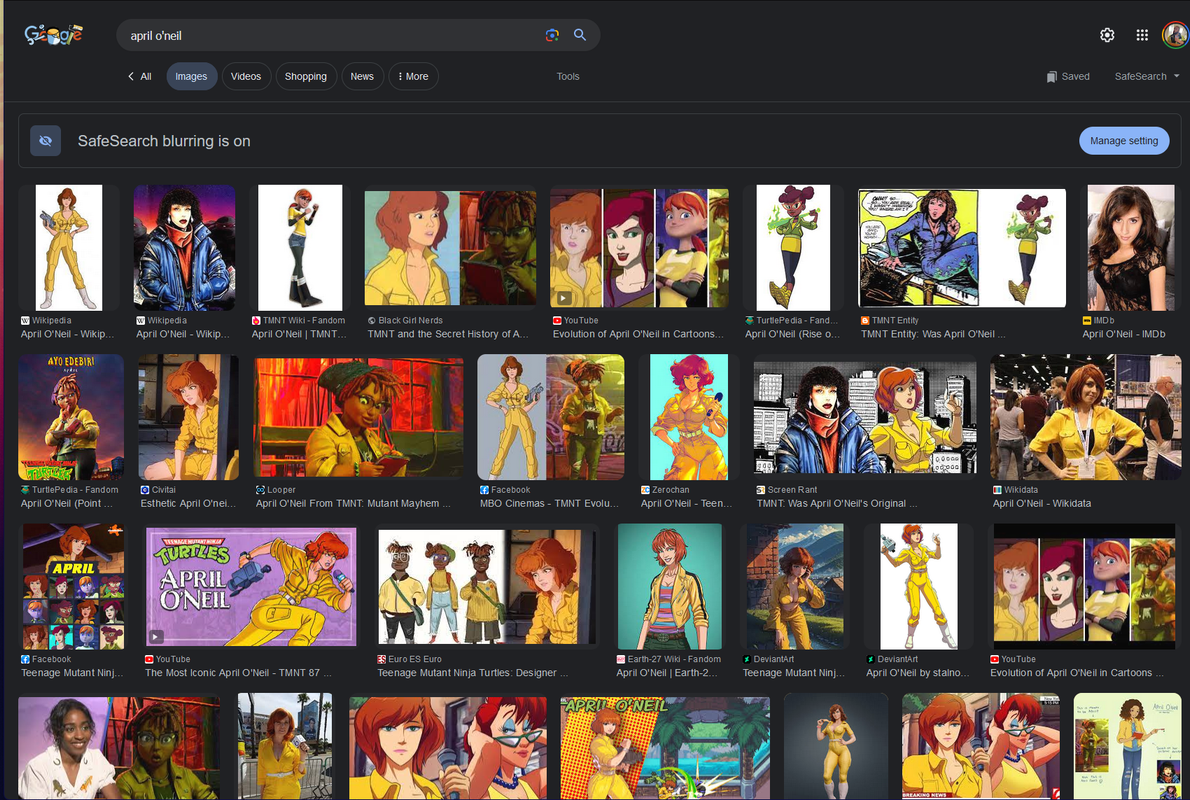Click video play badge on Evolution thumbnail
Image resolution: width=1190 pixels, height=800 pixels.
click(x=563, y=298)
